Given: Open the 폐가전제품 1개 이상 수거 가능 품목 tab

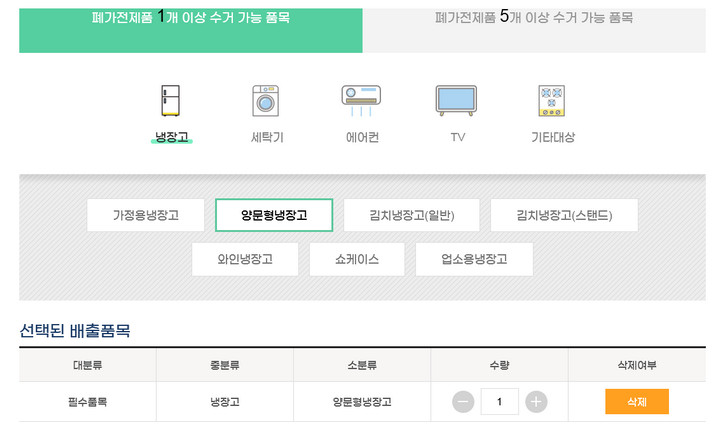Looking at the screenshot, I should pyautogui.click(x=191, y=30).
